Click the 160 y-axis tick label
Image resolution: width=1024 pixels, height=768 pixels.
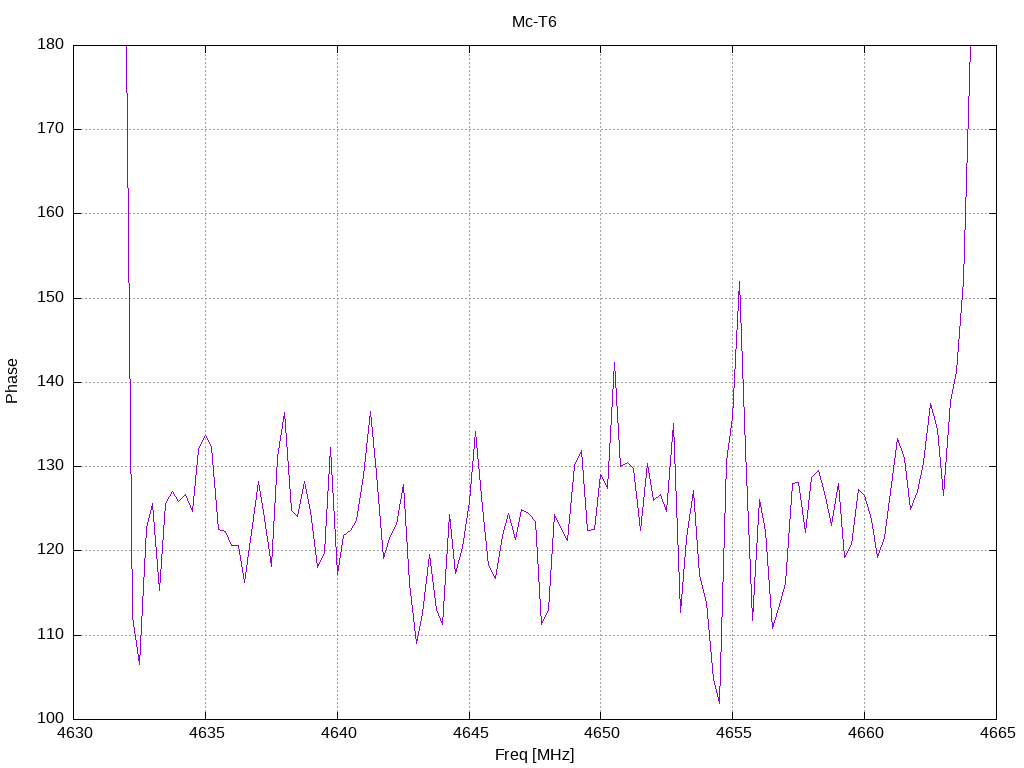coord(51,213)
